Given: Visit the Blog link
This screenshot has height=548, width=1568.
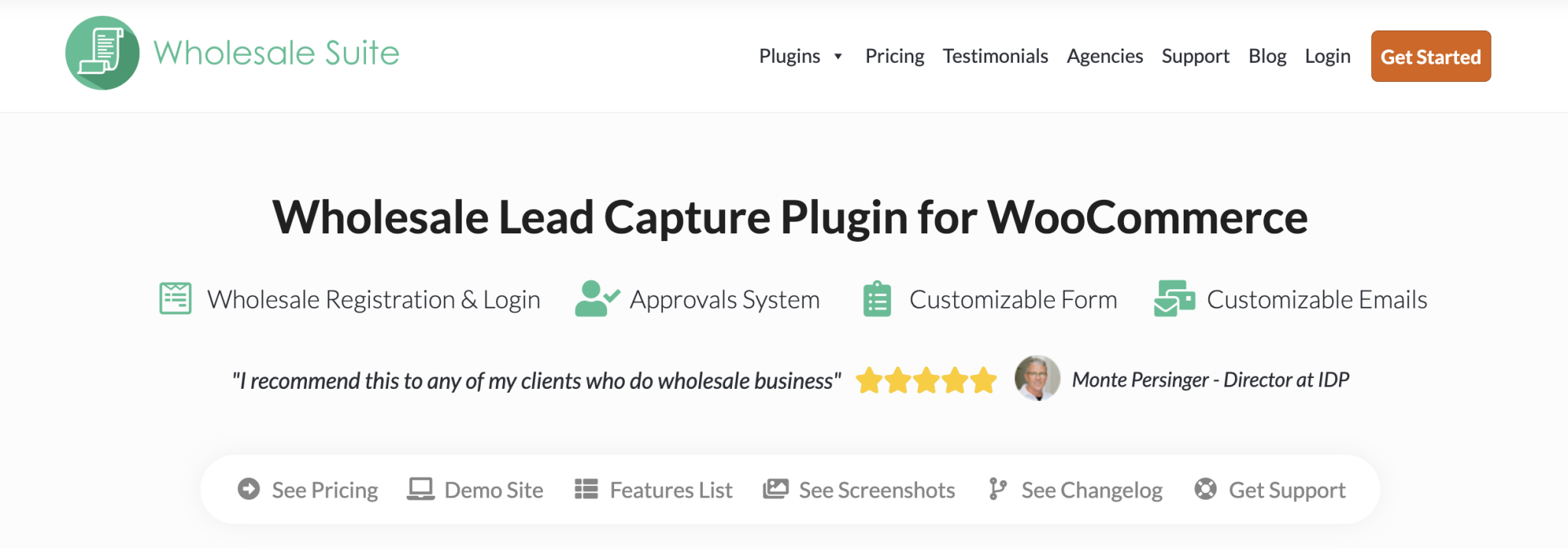Looking at the screenshot, I should click(x=1267, y=57).
